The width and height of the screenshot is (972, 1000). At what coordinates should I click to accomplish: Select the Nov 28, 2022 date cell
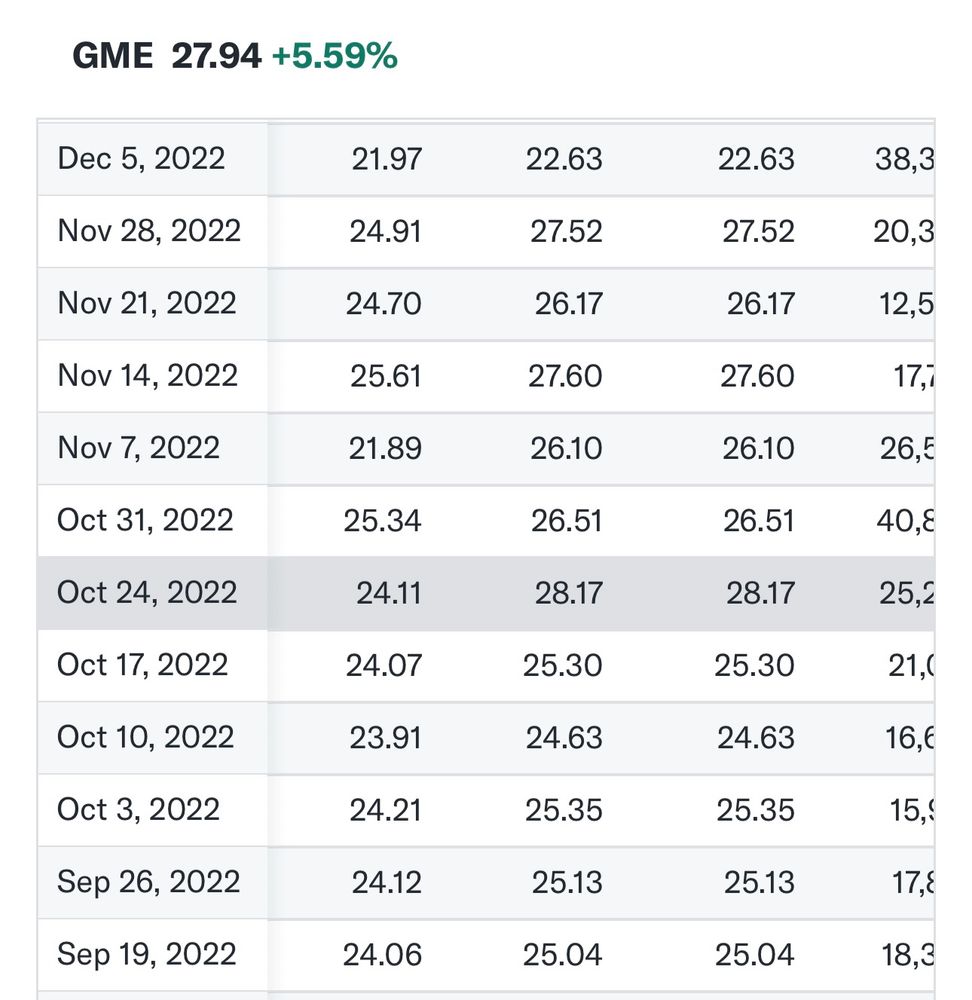(149, 231)
